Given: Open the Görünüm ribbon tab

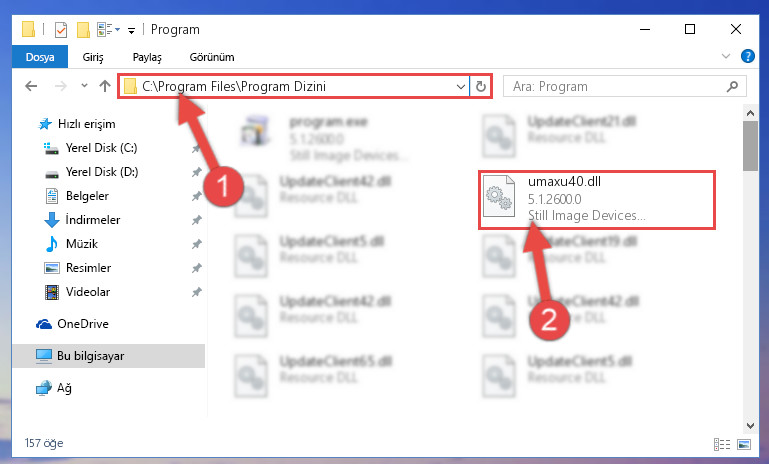Looking at the screenshot, I should [211, 57].
